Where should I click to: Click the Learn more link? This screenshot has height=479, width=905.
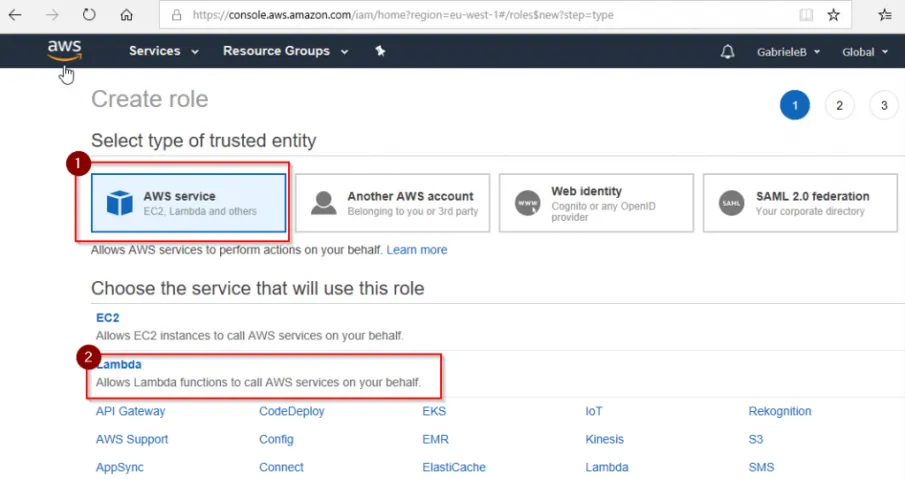click(x=417, y=250)
